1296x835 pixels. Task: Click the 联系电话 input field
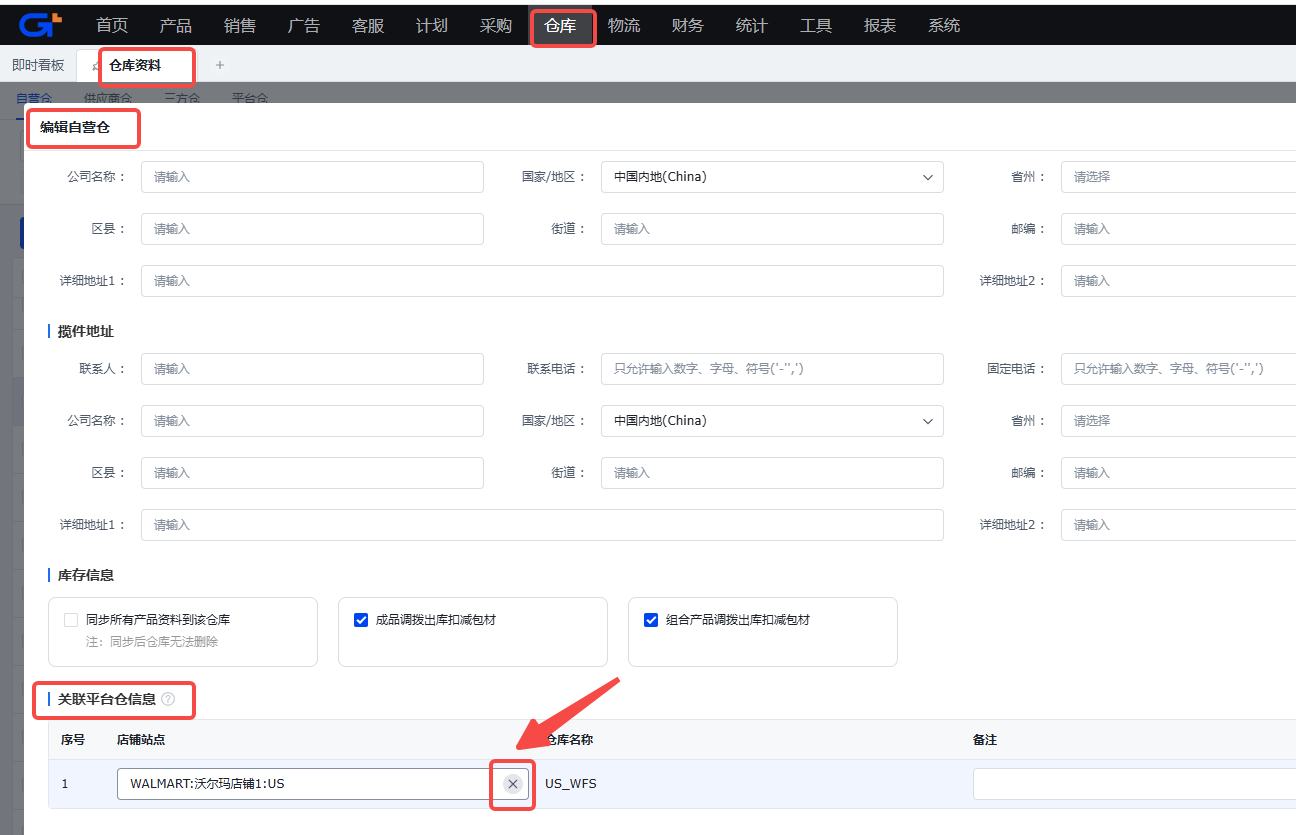point(772,369)
